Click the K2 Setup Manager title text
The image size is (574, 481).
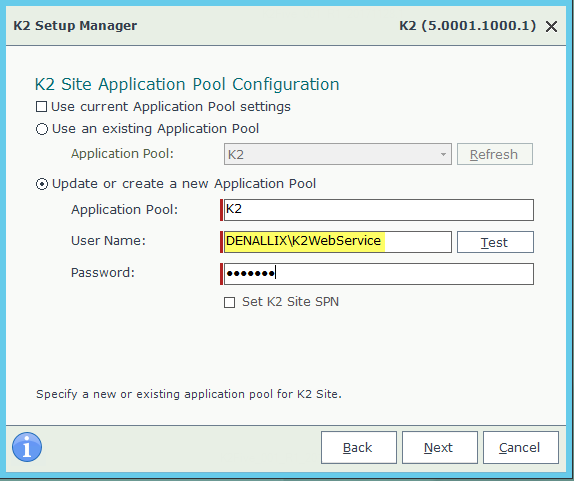(75, 26)
